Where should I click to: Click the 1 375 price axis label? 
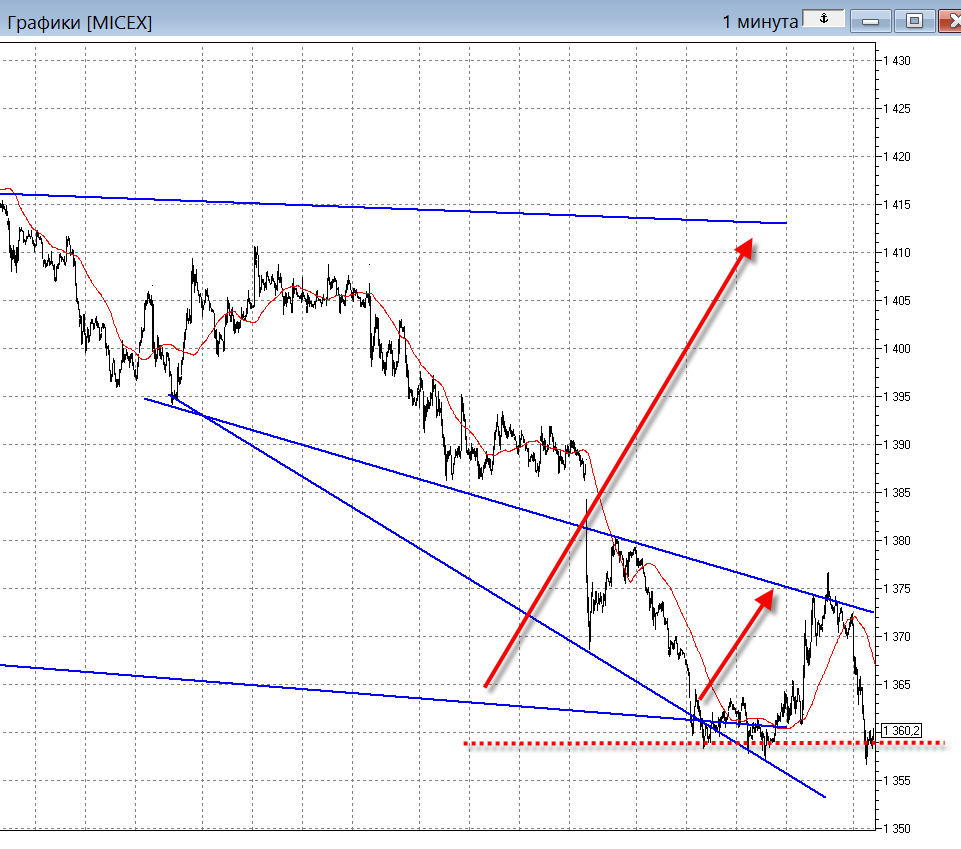pos(897,588)
